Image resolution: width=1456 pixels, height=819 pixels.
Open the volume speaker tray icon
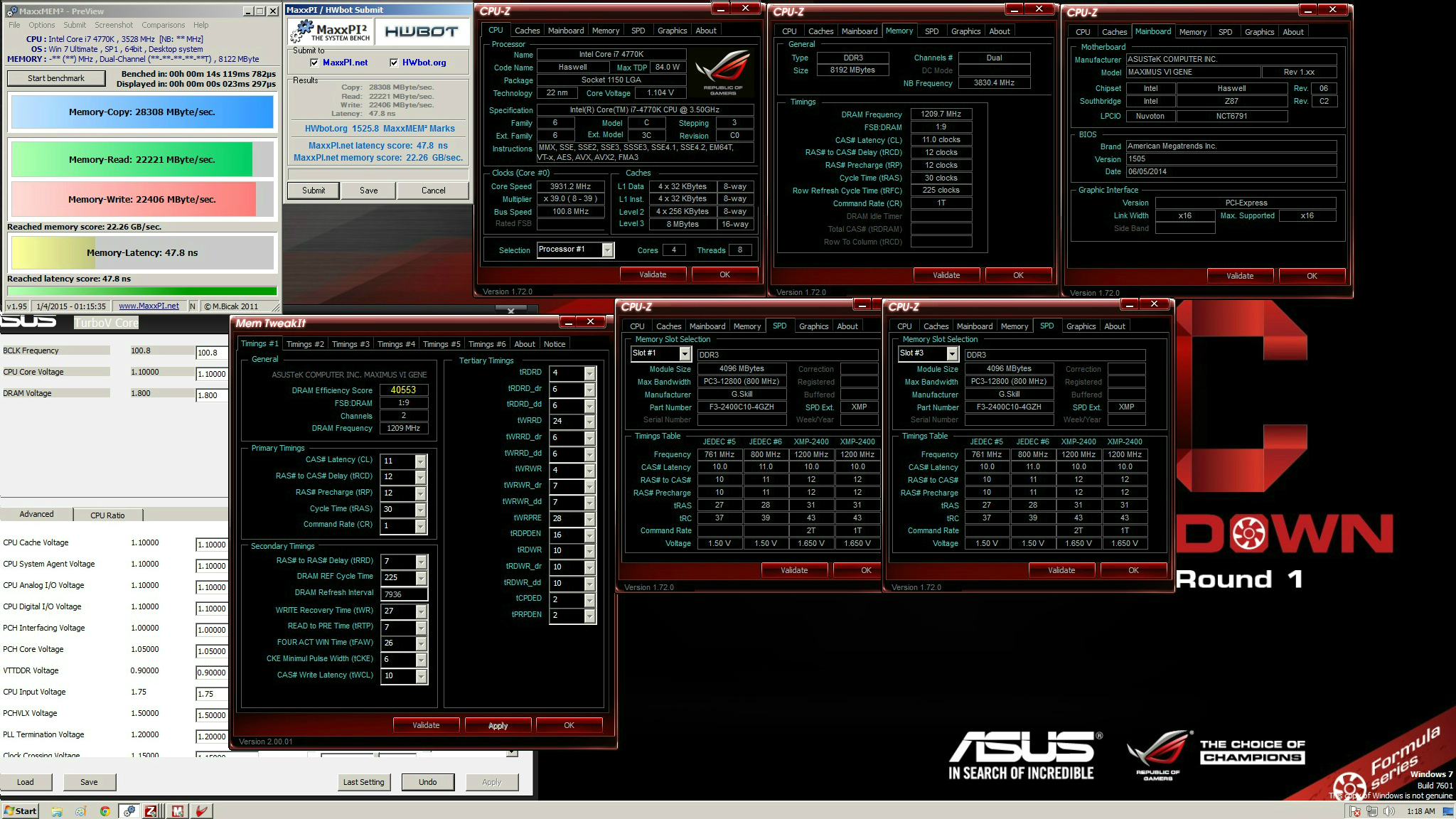1388,811
